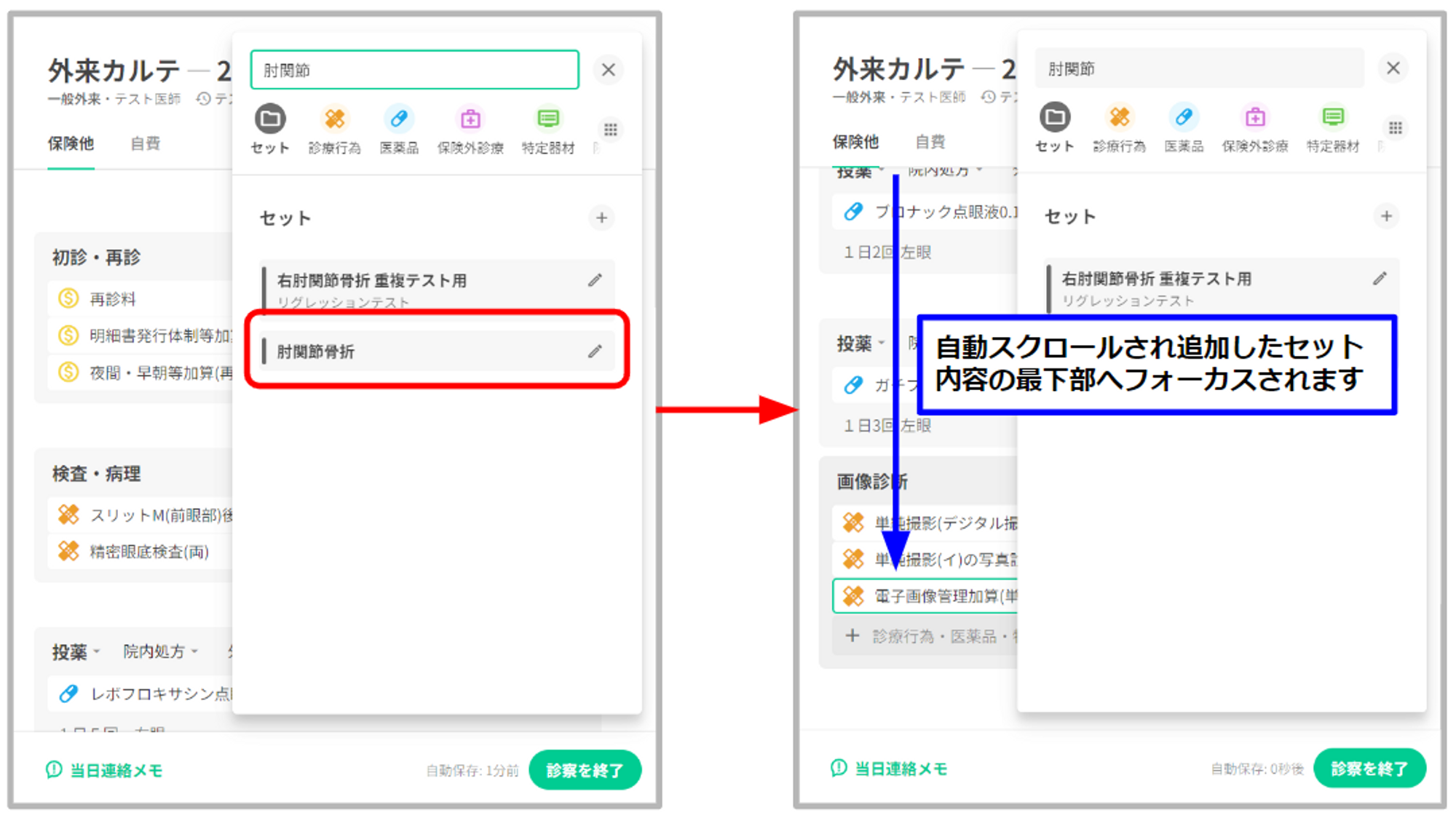Click pencil icon on 肘関節骨折 row, left screenshot
Image resolution: width=1456 pixels, height=818 pixels.
tap(595, 352)
